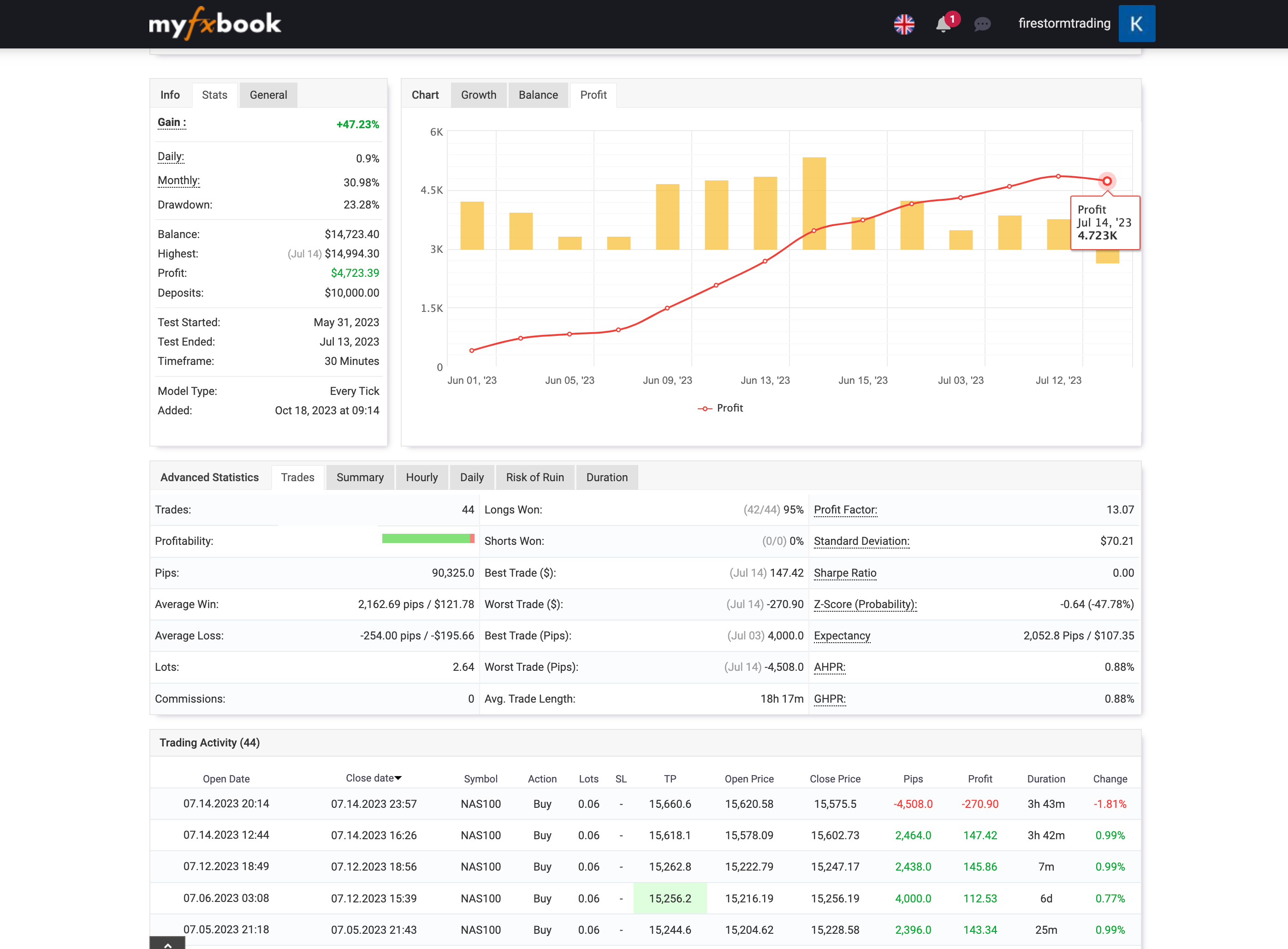Show the Growth chart tab
The height and width of the screenshot is (949, 1288).
point(478,95)
